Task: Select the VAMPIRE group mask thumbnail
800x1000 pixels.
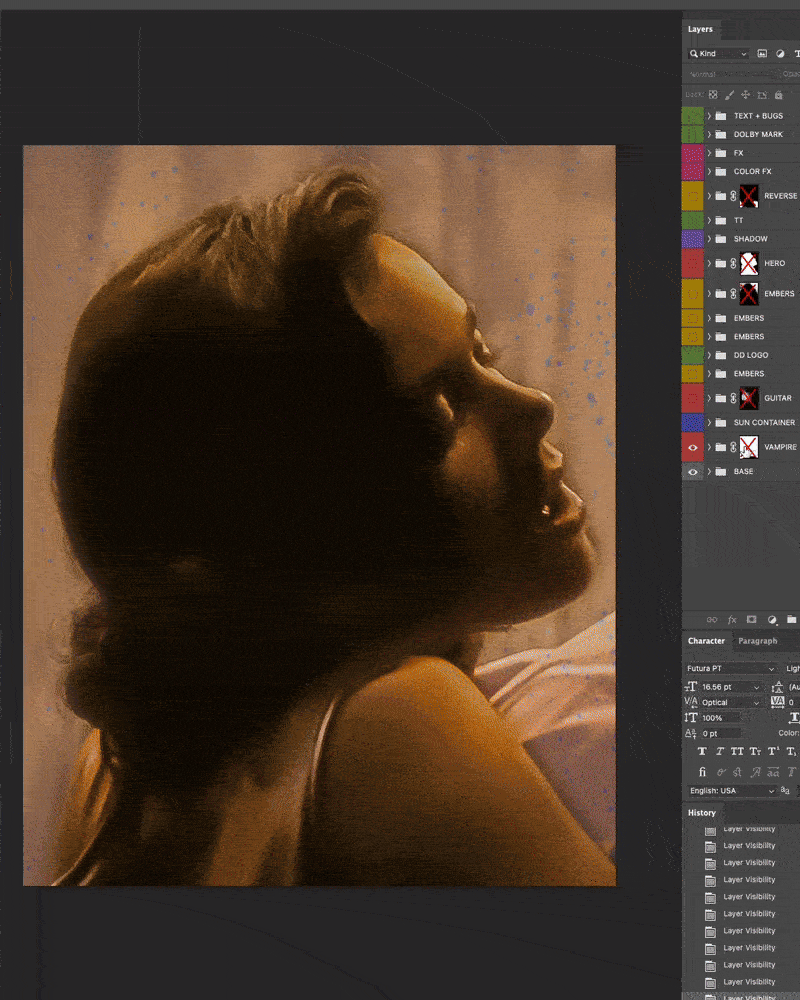Action: pyautogui.click(x=749, y=447)
